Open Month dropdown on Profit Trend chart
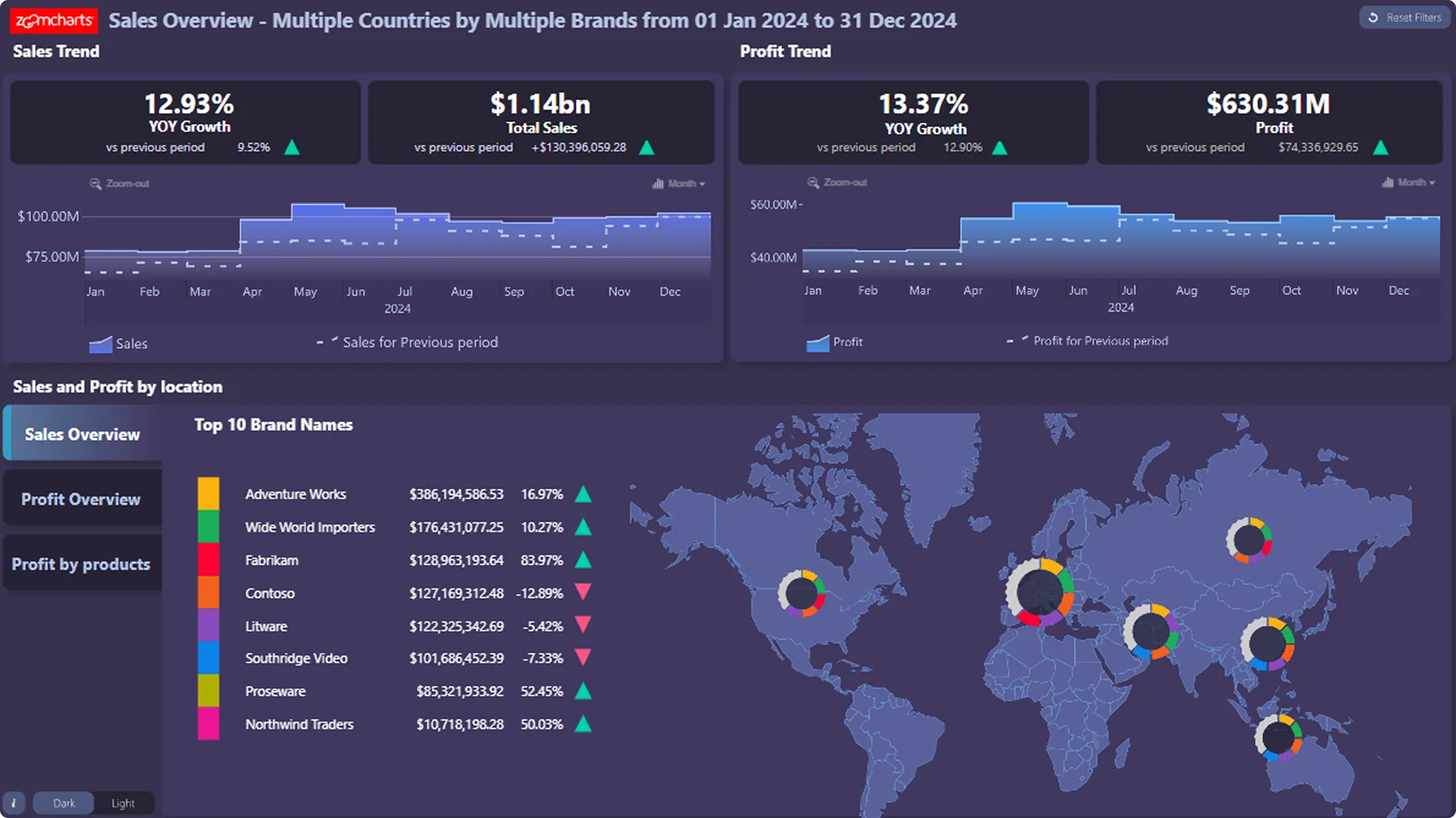 tap(1409, 183)
